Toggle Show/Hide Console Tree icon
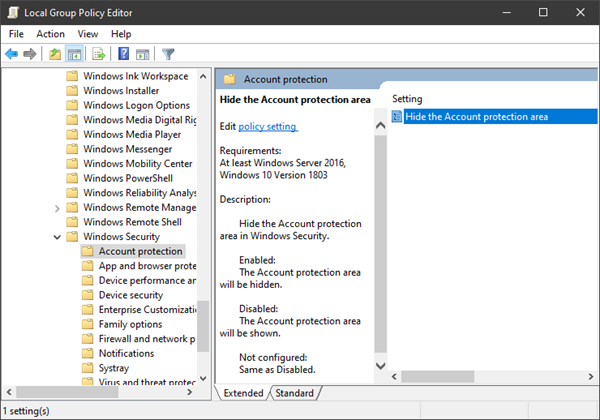 click(74, 54)
